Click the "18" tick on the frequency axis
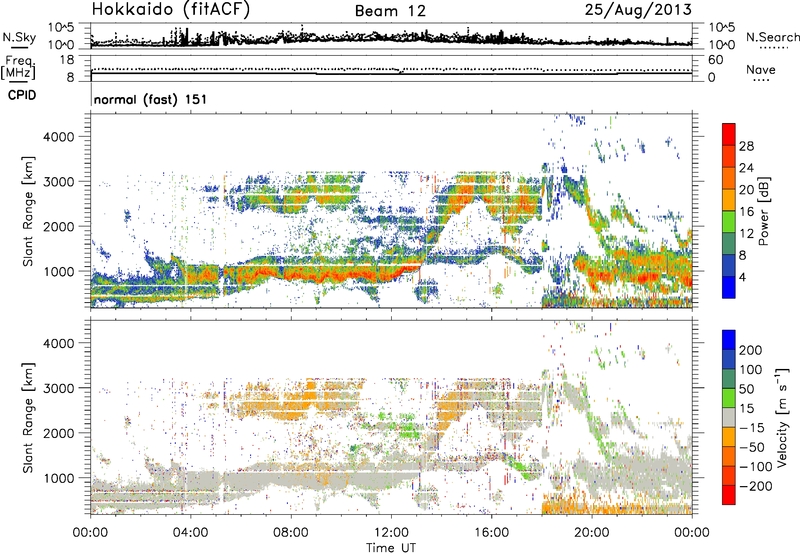 pos(66,60)
